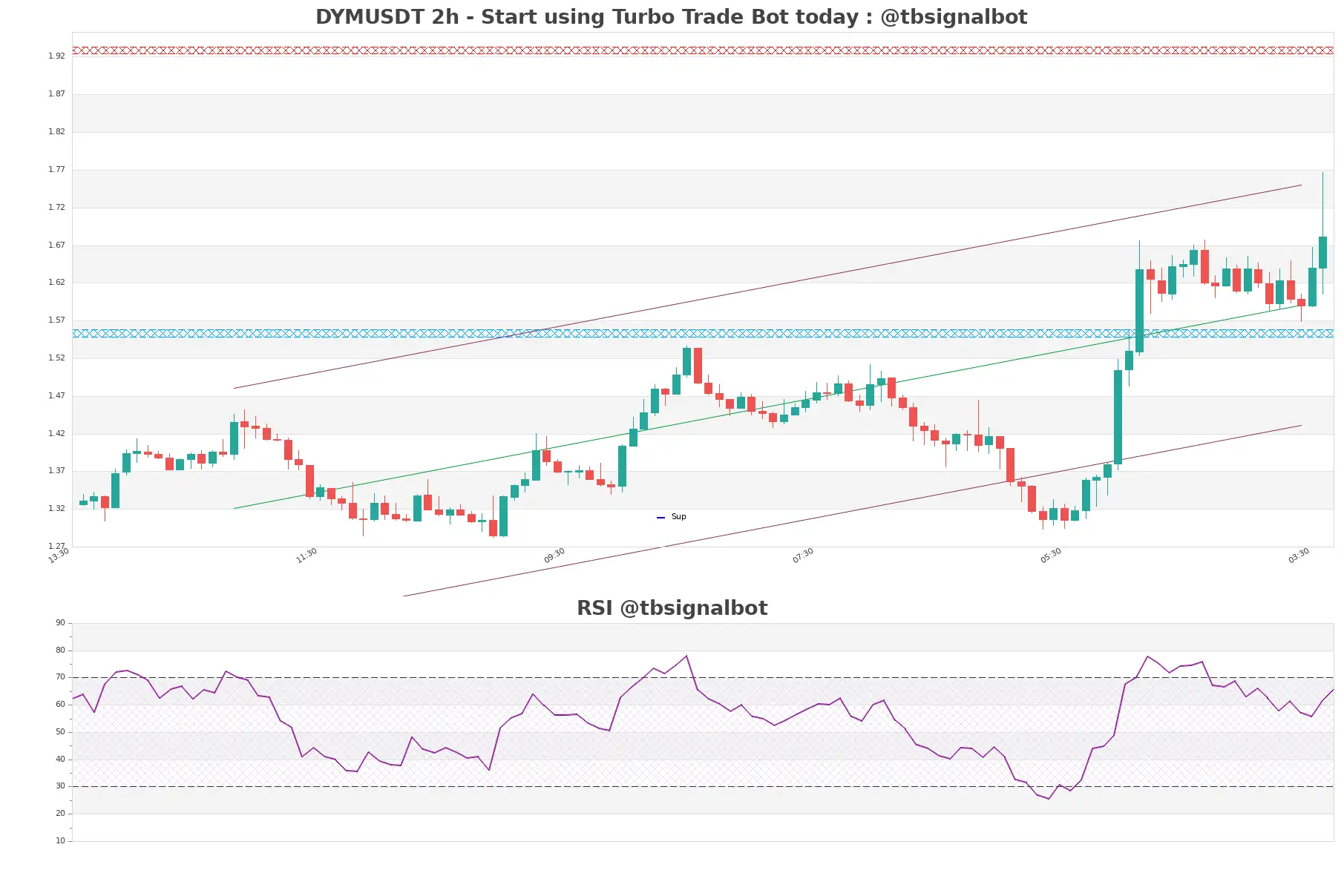1344x896 pixels.
Task: Click the 1.77 price axis label
Action: click(56, 170)
